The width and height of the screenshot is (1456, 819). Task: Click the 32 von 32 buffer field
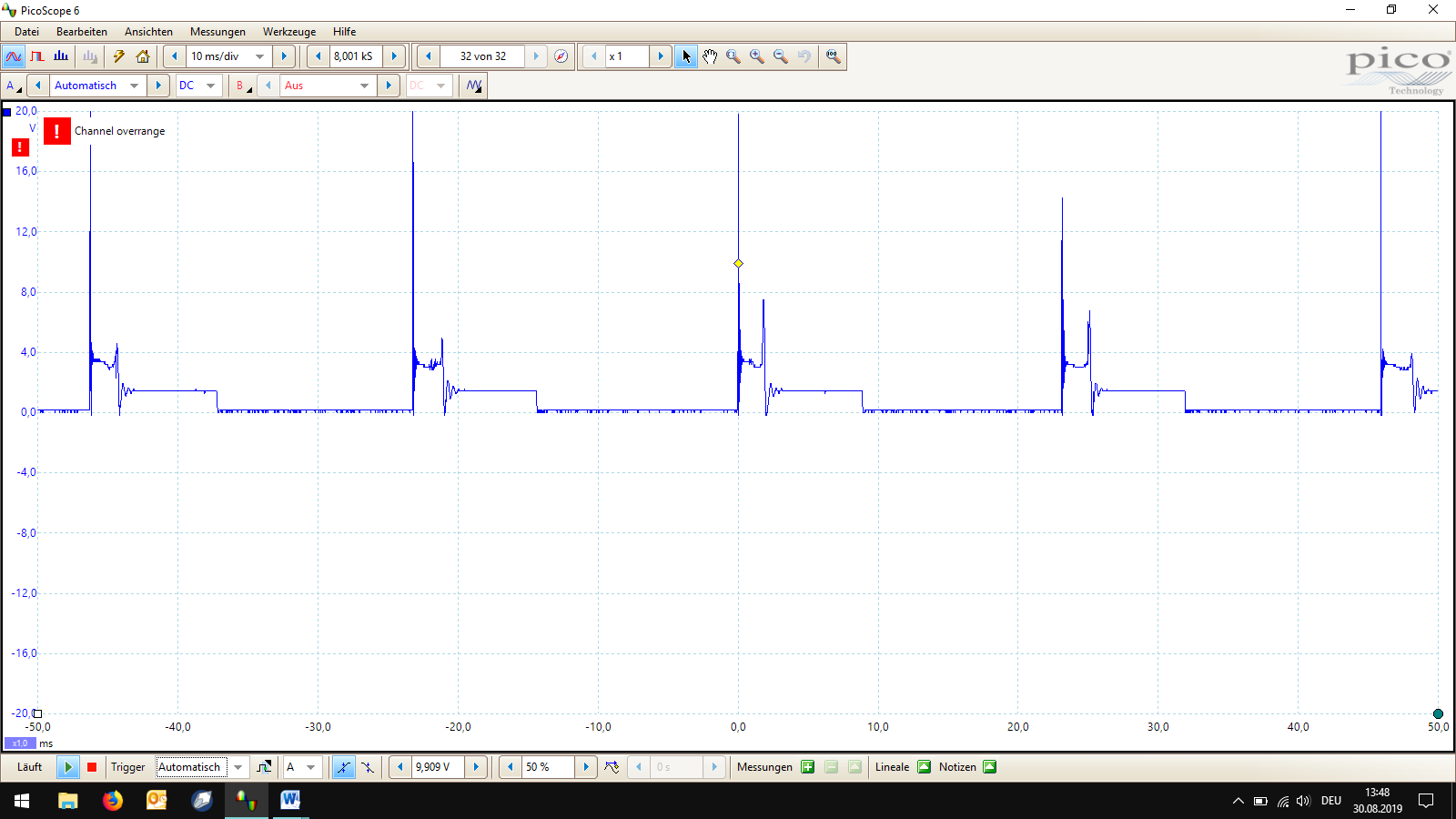pos(482,56)
